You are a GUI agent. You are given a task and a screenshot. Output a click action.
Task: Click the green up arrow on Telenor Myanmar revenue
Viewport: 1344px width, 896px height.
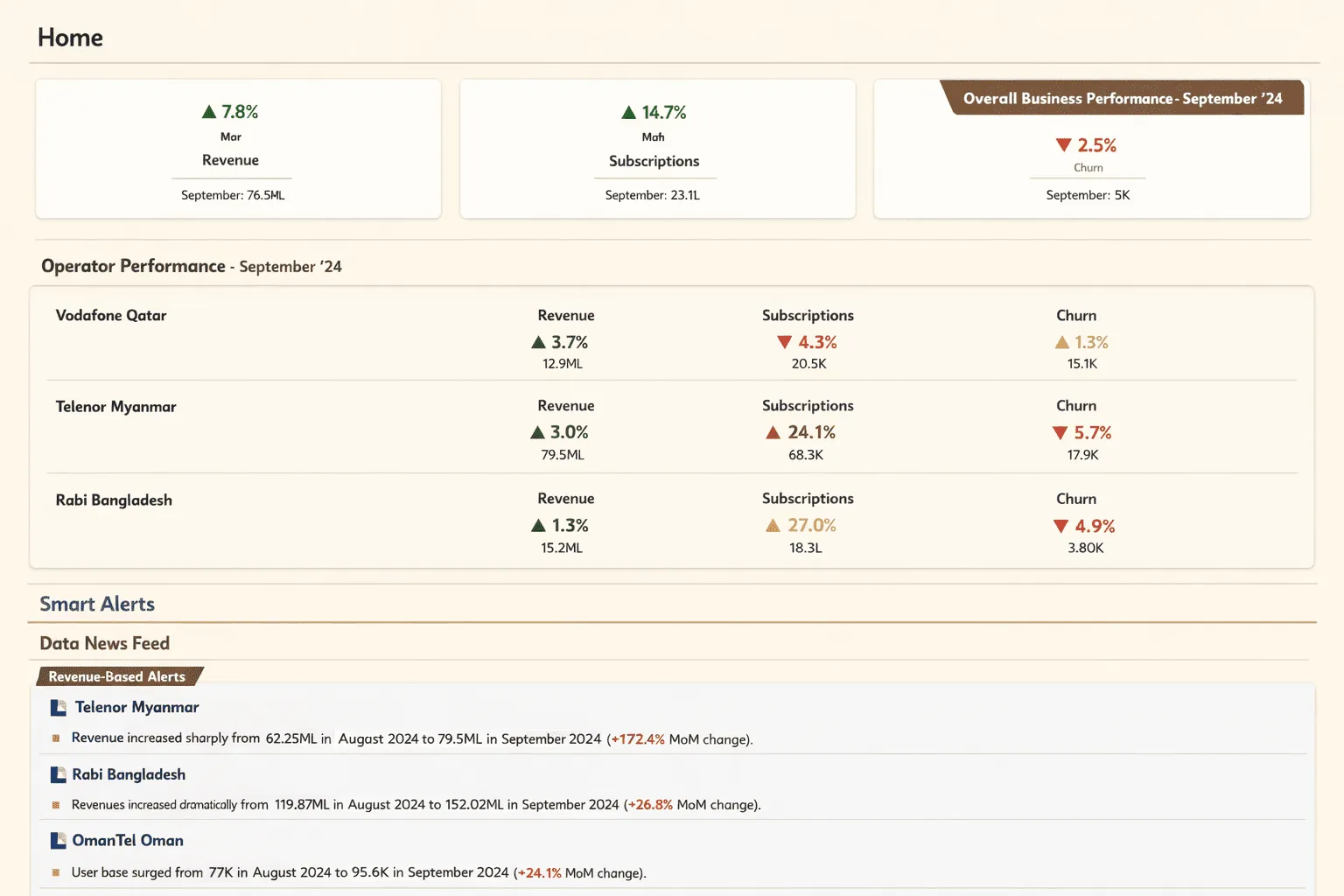click(535, 432)
